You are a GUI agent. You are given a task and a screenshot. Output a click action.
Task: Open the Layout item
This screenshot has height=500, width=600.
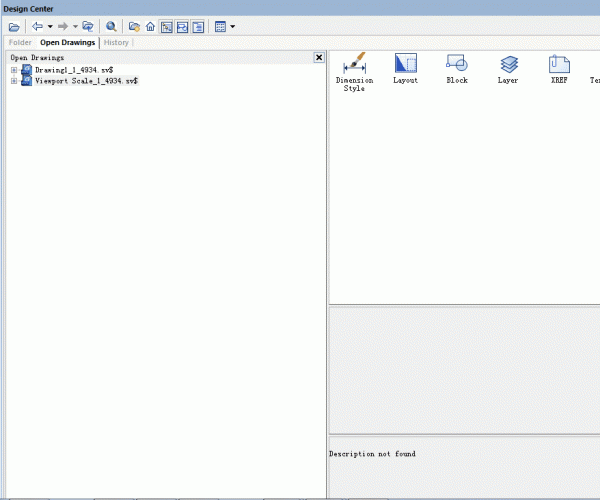406,68
